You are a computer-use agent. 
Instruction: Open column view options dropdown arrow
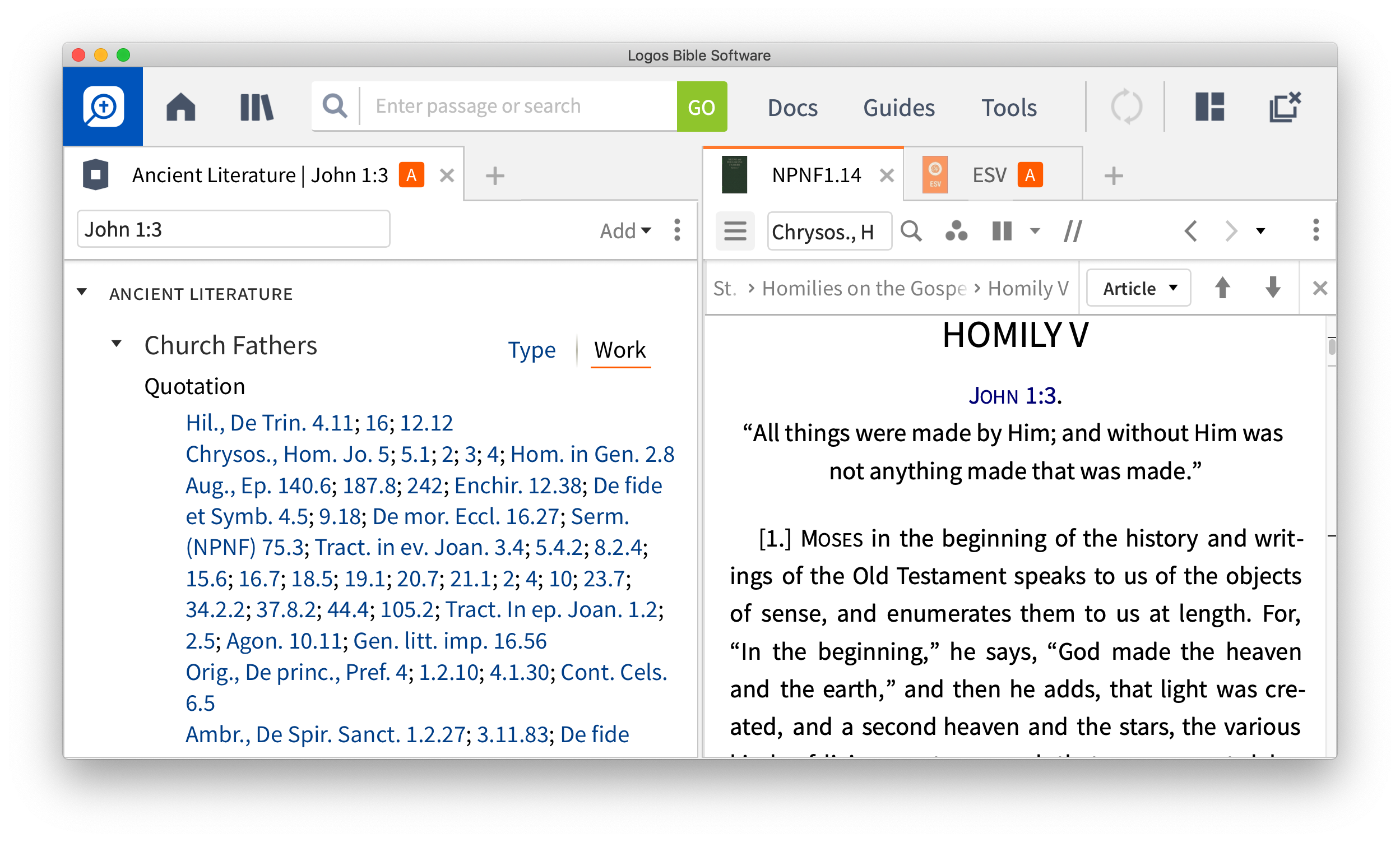(x=1035, y=231)
